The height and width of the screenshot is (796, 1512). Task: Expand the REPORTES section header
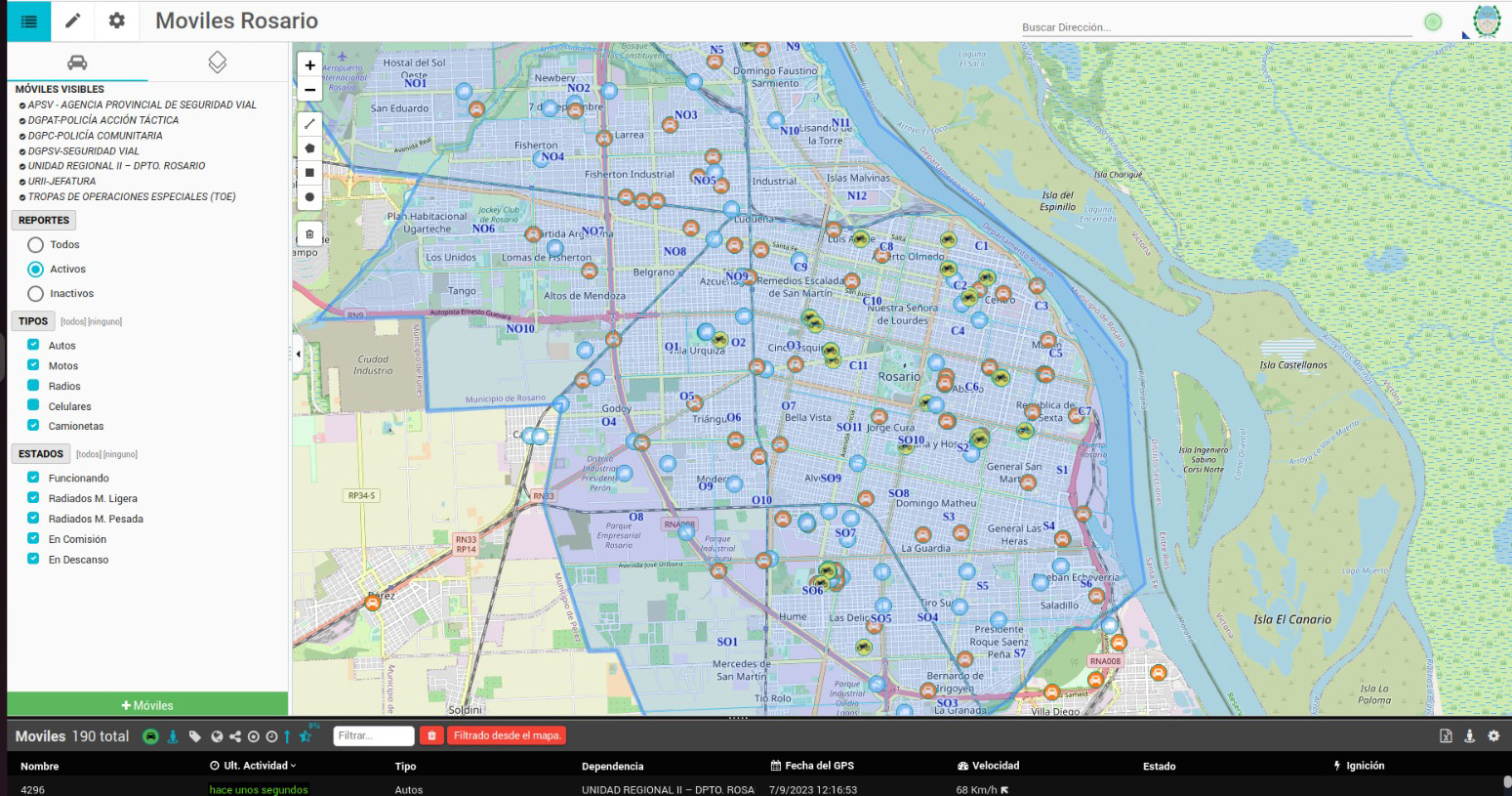point(44,221)
